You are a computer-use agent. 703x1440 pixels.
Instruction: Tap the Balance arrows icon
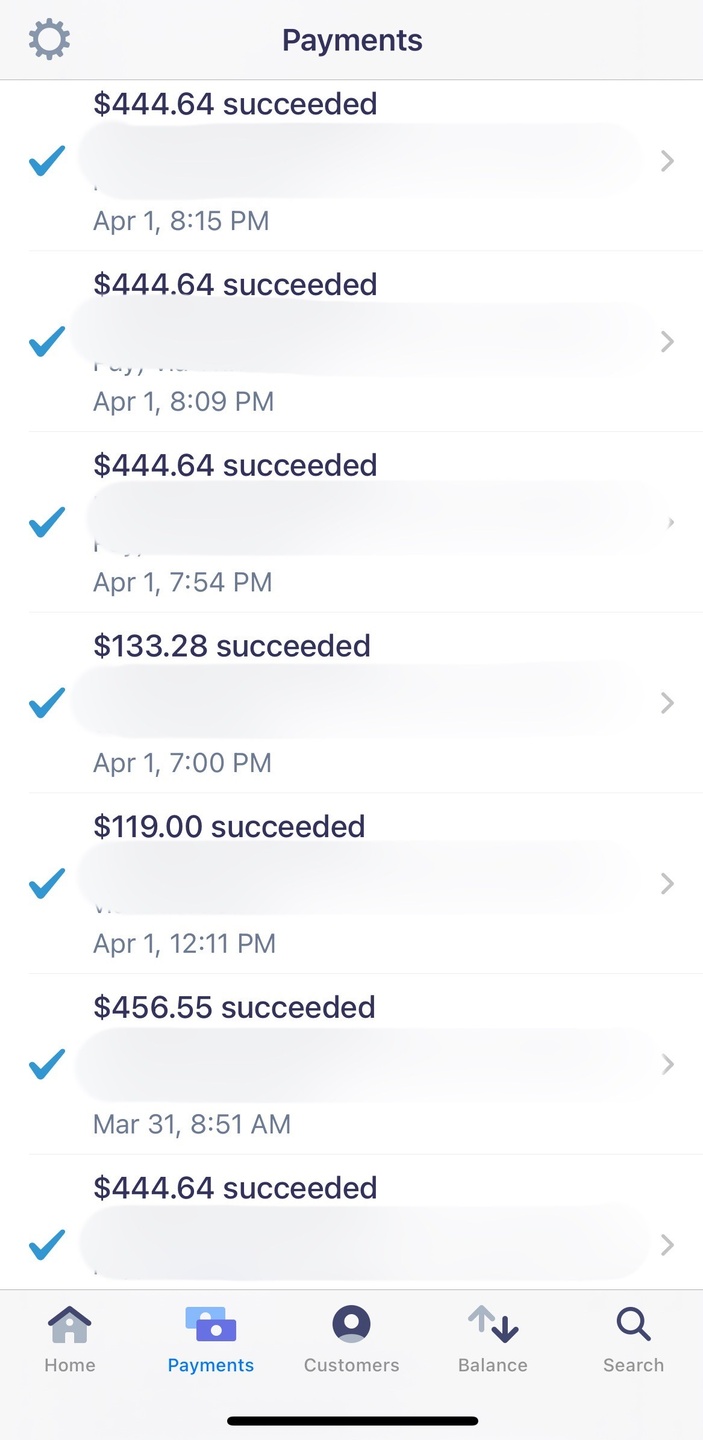point(493,1325)
